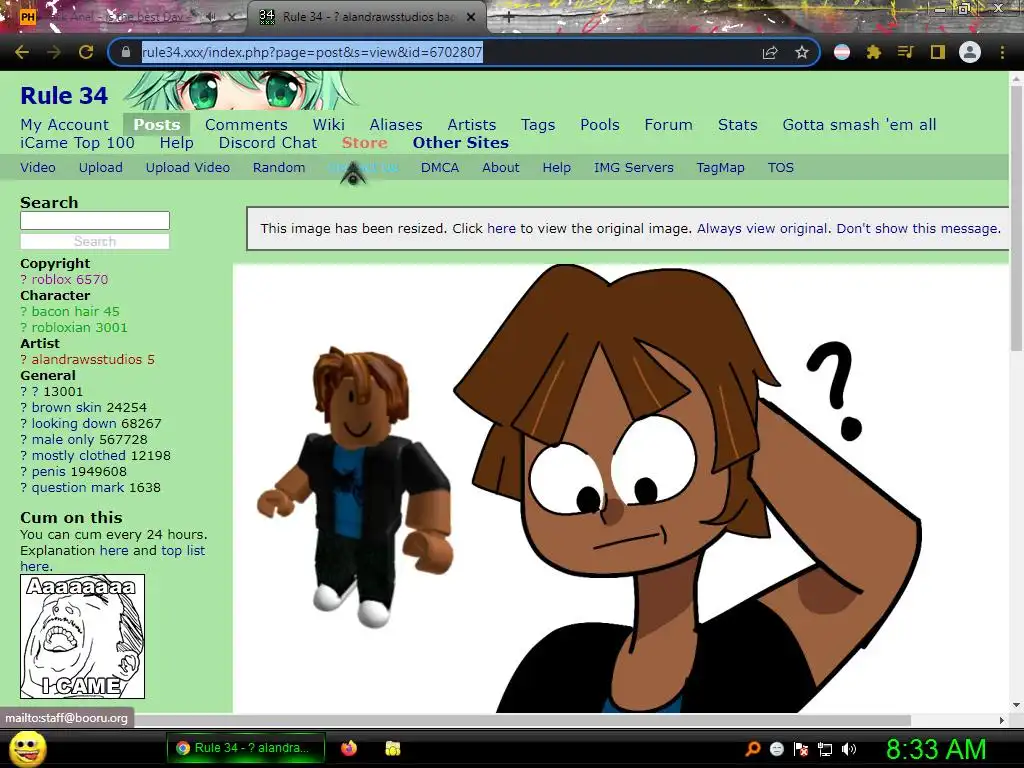Screen dimensions: 1024x768
Task: Click the question mark next to brown skin
Action: pos(24,408)
